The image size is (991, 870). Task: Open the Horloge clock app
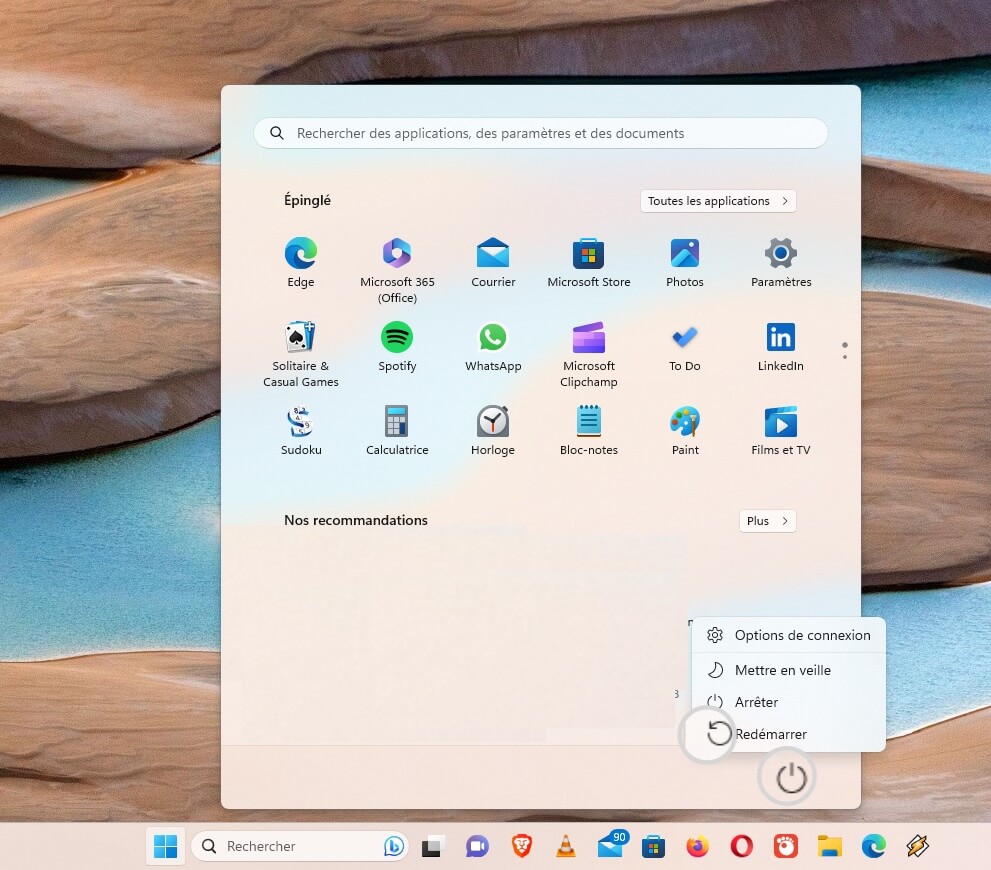point(493,431)
